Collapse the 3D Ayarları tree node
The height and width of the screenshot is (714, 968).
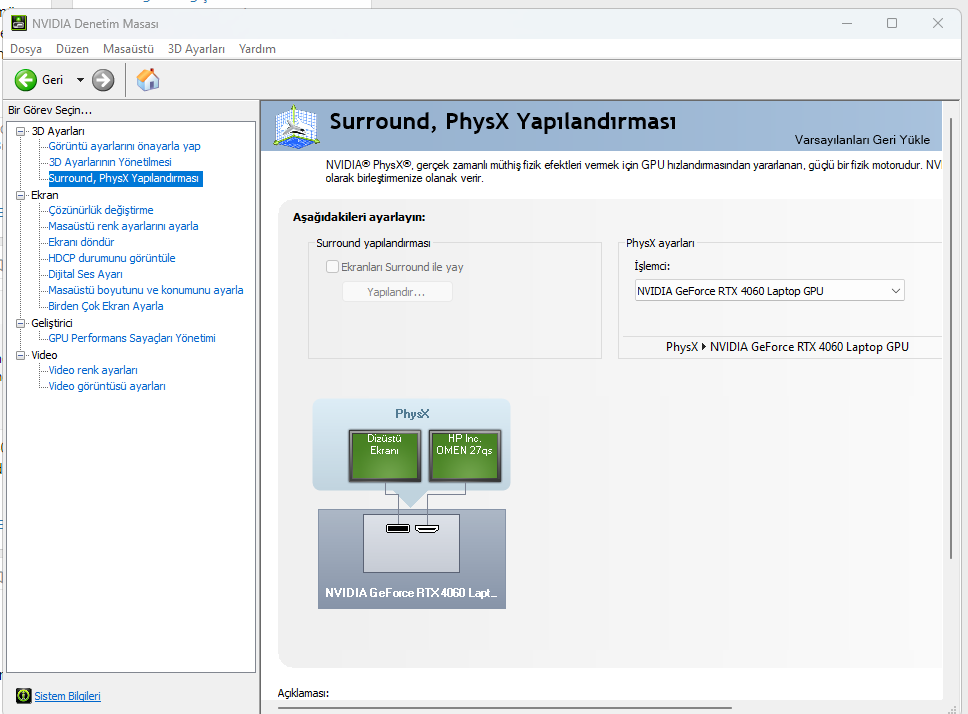coord(20,131)
